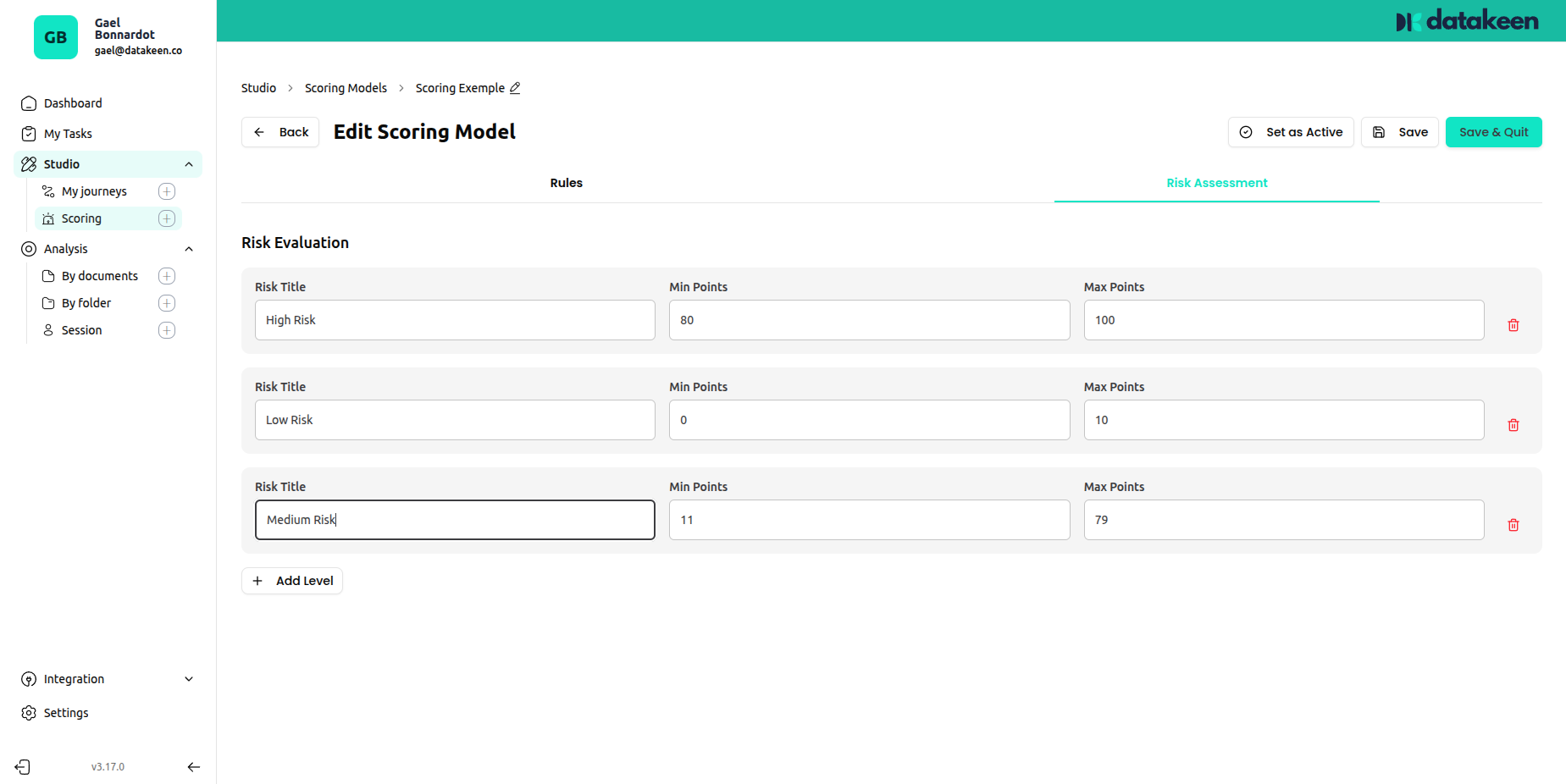
Task: Delete the Low Risk level row
Action: (x=1513, y=425)
